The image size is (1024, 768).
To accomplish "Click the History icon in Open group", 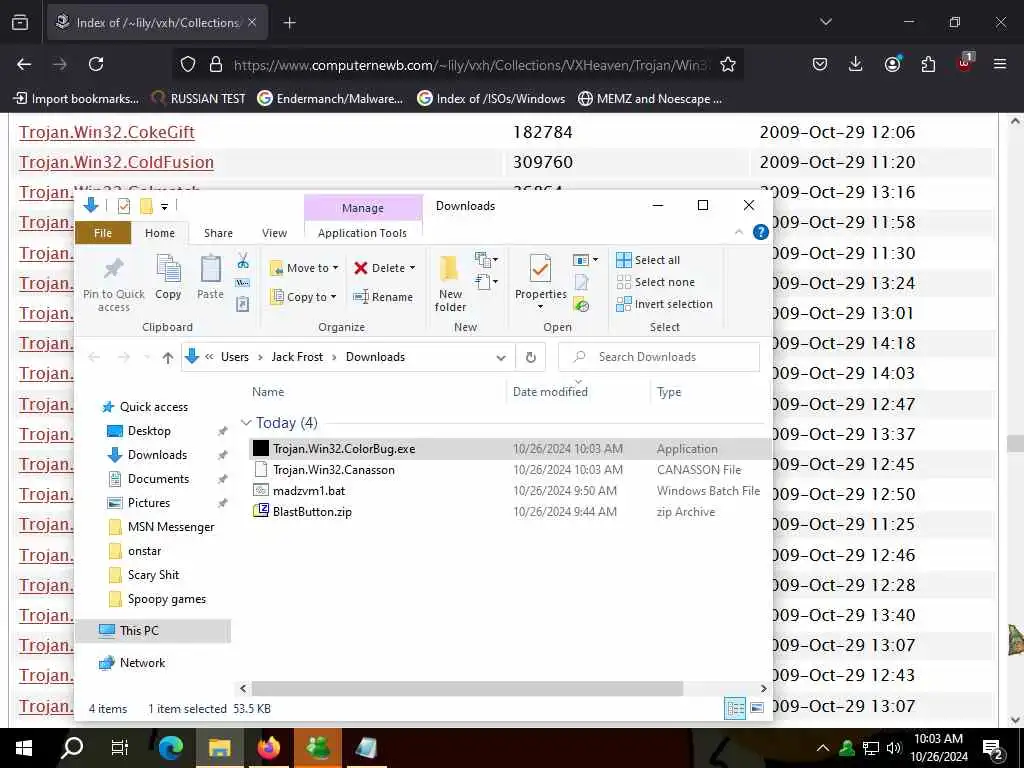I will (x=581, y=304).
